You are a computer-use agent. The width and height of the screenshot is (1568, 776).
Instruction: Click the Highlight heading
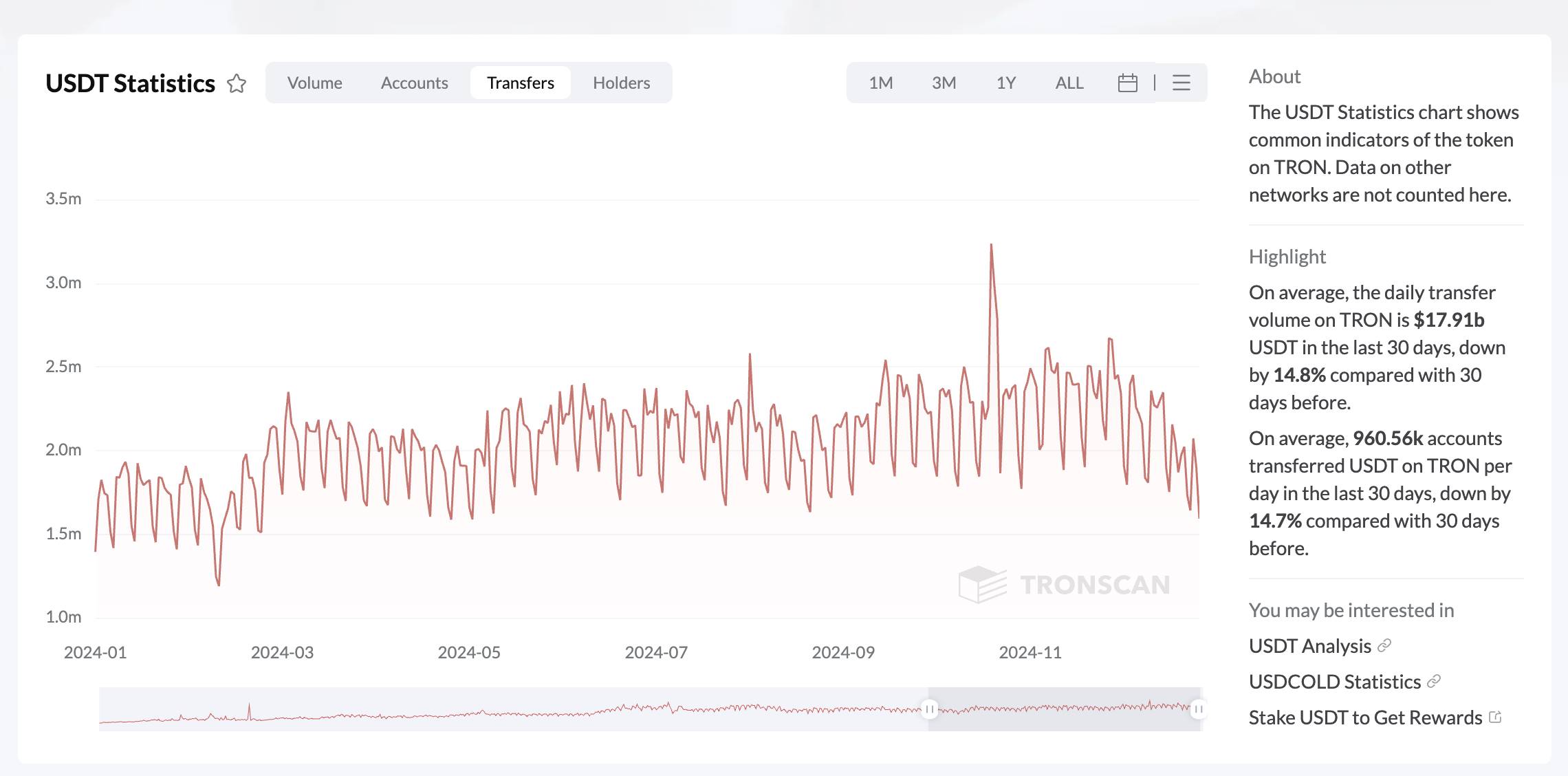point(1287,257)
